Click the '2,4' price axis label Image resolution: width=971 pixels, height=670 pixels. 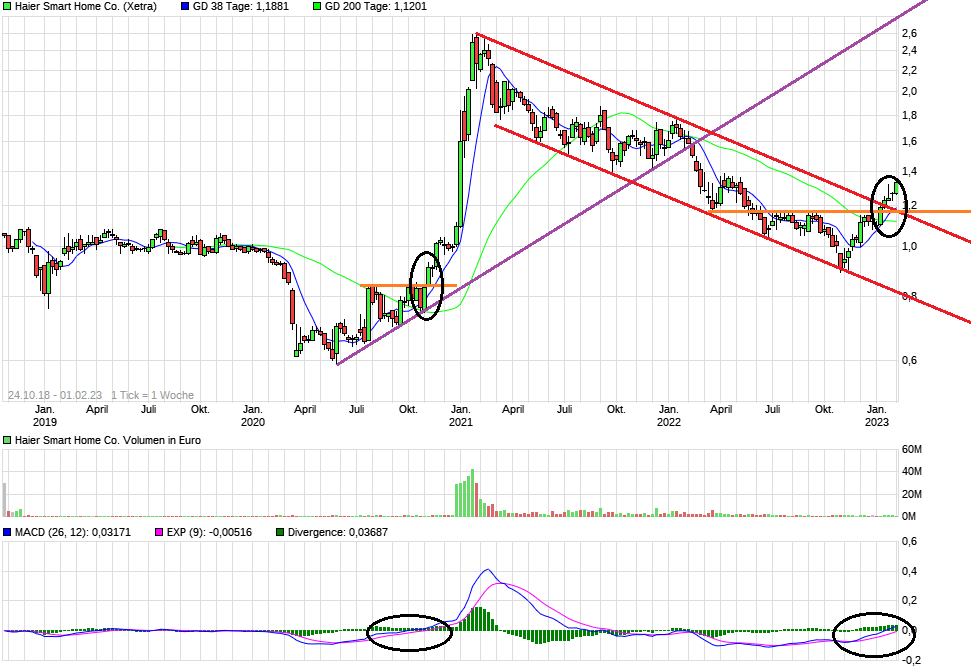click(x=910, y=51)
